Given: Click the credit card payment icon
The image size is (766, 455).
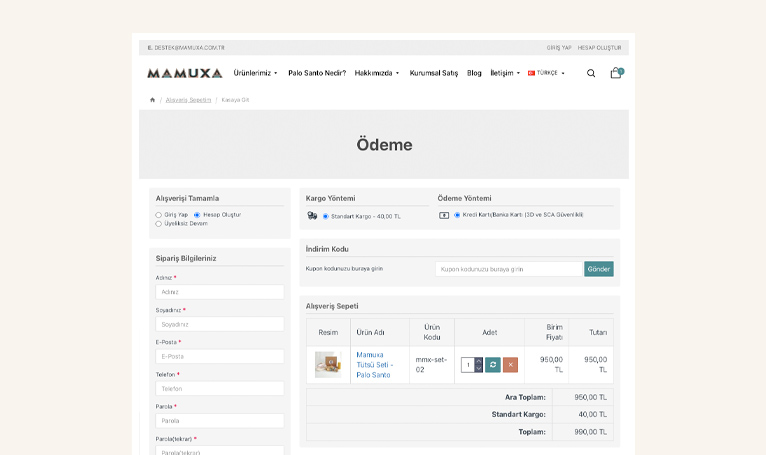Looking at the screenshot, I should point(444,215).
